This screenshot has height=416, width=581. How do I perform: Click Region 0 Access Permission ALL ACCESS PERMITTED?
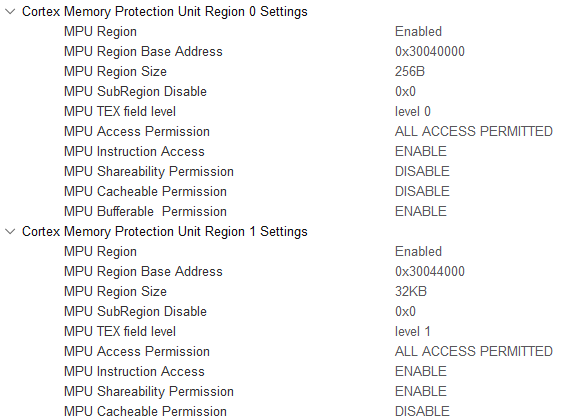point(474,132)
